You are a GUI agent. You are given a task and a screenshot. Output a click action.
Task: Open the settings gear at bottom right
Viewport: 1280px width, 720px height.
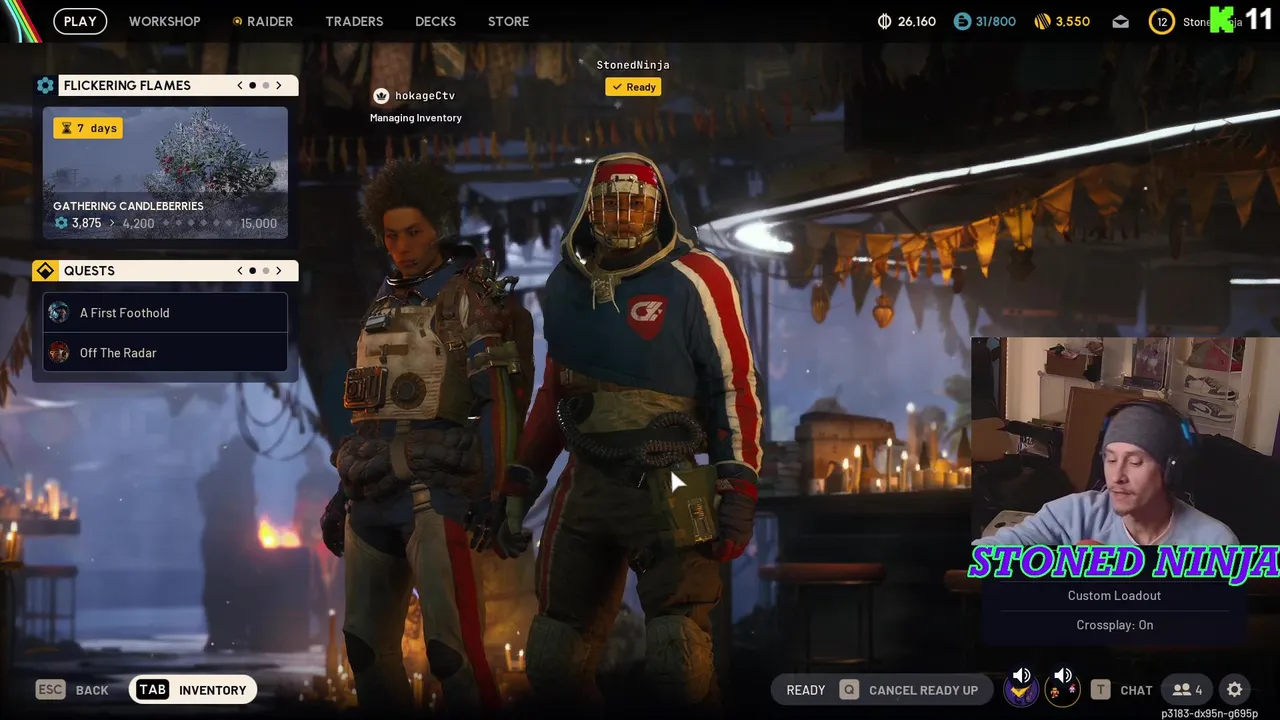1235,690
